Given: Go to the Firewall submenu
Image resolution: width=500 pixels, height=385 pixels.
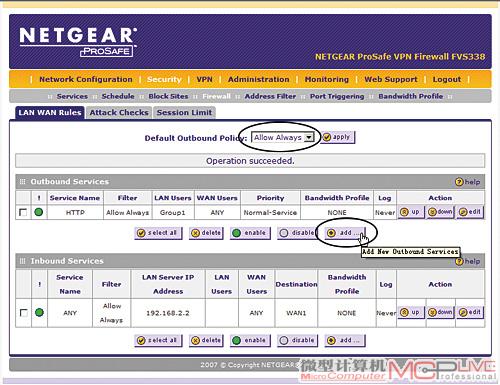Looking at the screenshot, I should click(217, 96).
